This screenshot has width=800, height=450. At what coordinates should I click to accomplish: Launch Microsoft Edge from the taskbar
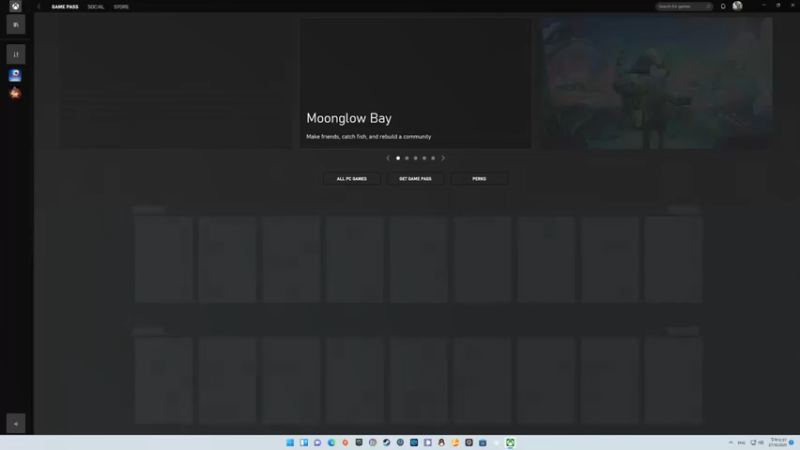click(331, 442)
